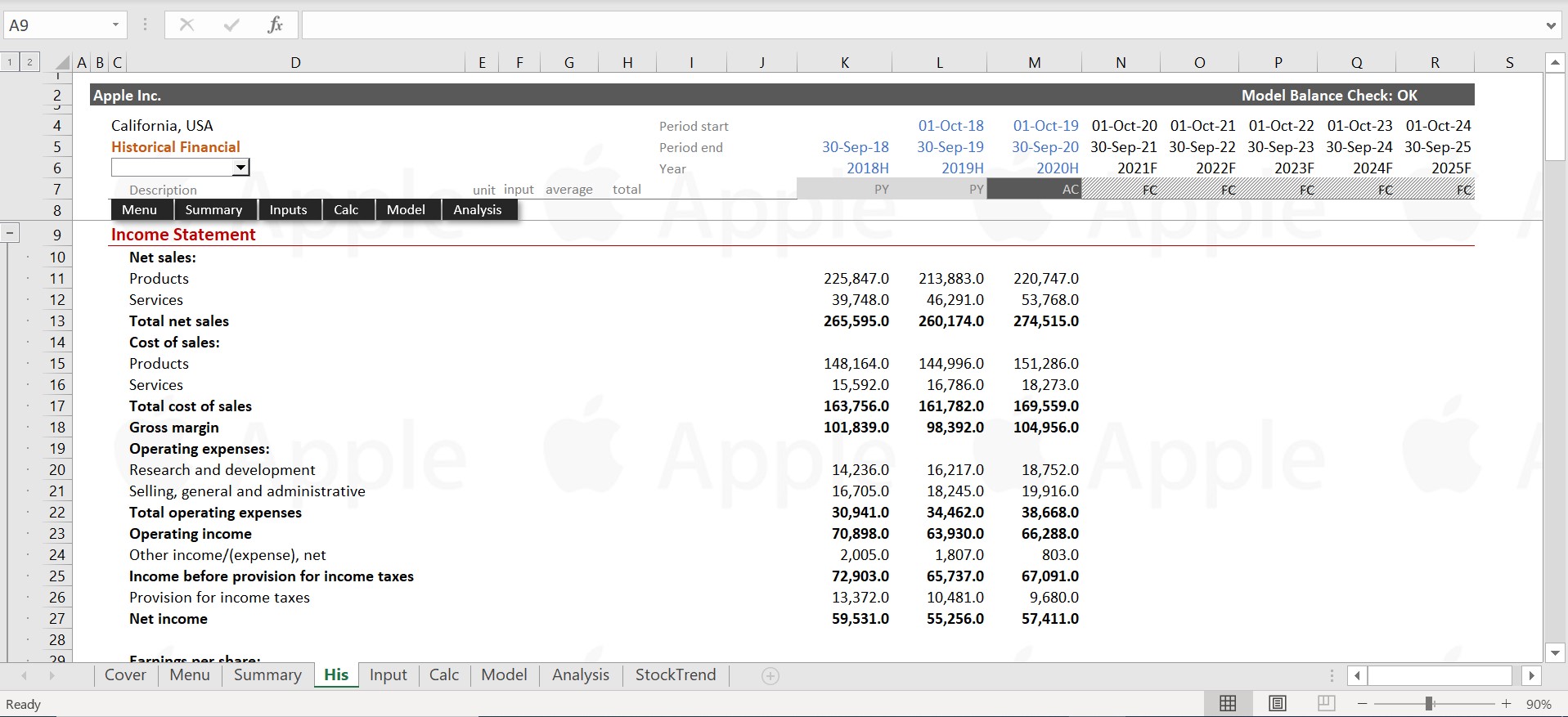Screen dimensions: 1568x717
Task: Open the Analysis sheet tab
Action: tap(581, 675)
